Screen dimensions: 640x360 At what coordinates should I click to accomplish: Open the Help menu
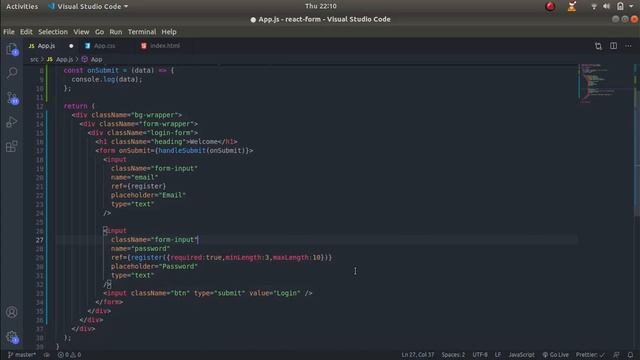pos(169,32)
